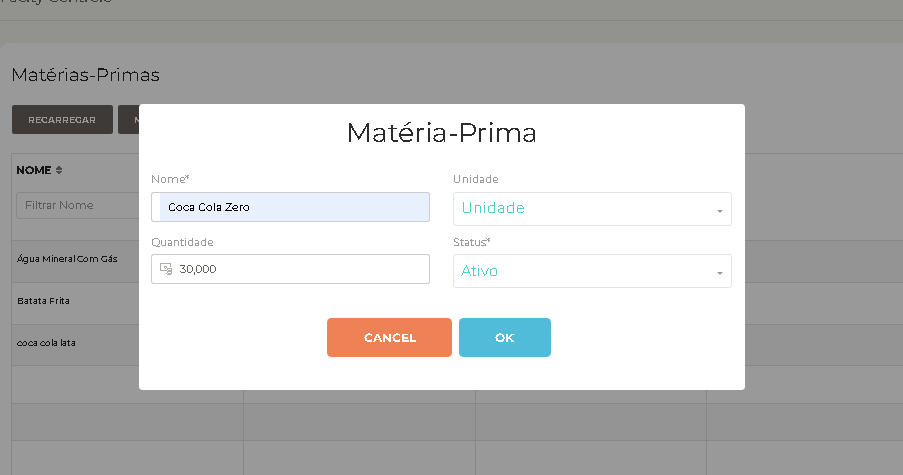This screenshot has width=903, height=475.
Task: Select the Água Mineral Com Gás row
Action: coord(75,261)
